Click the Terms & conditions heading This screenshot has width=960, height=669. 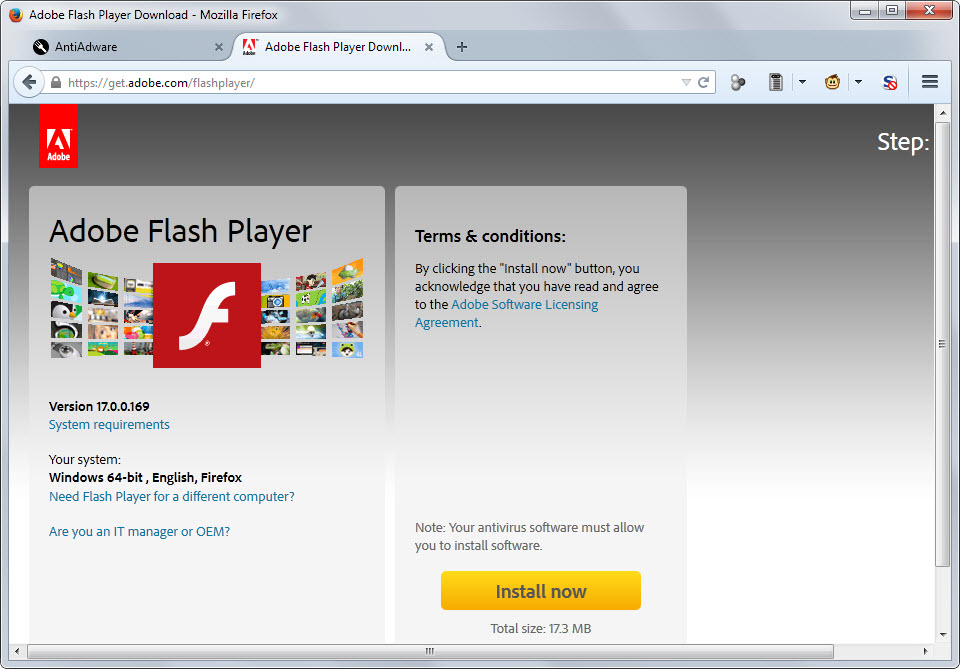490,236
